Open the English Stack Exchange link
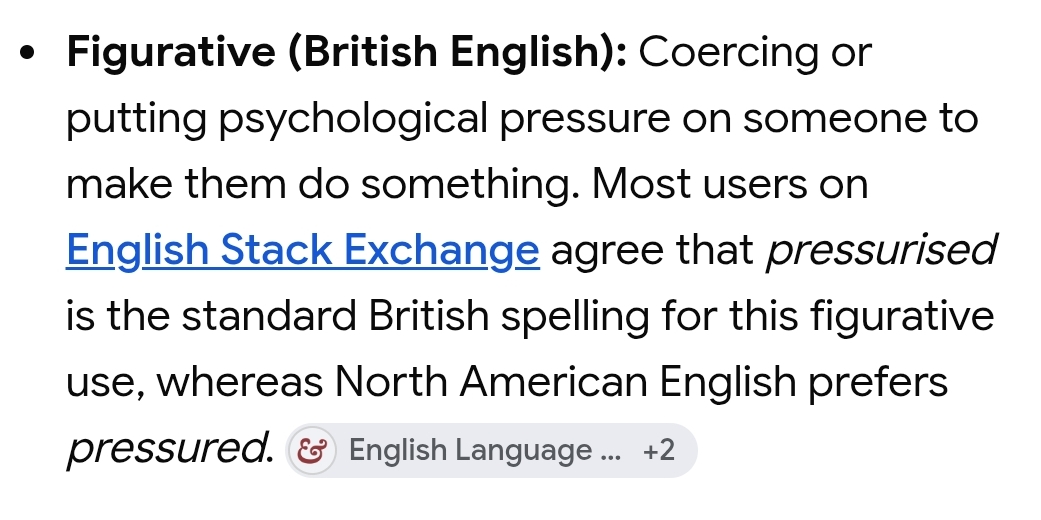Viewport: 1041px width, 520px height. (x=303, y=250)
